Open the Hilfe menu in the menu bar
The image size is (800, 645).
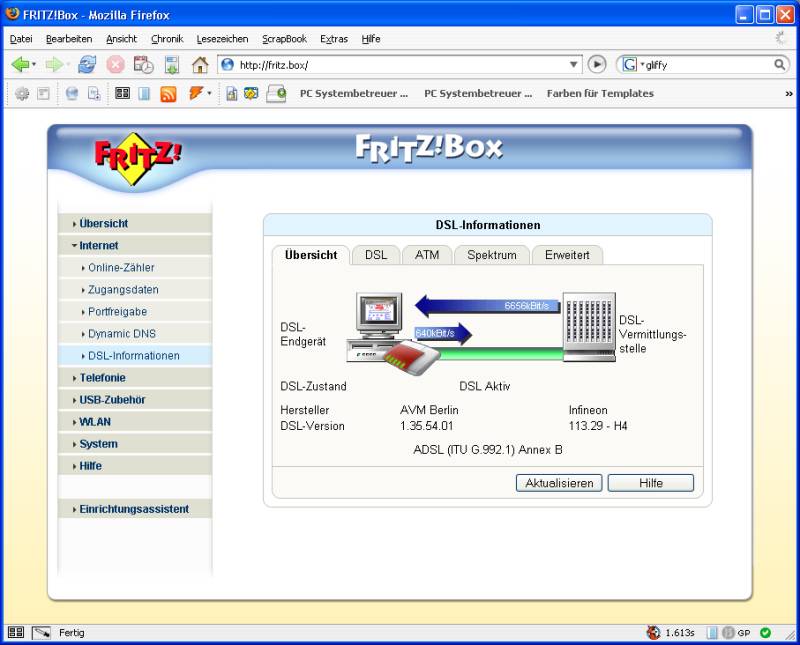(371, 39)
